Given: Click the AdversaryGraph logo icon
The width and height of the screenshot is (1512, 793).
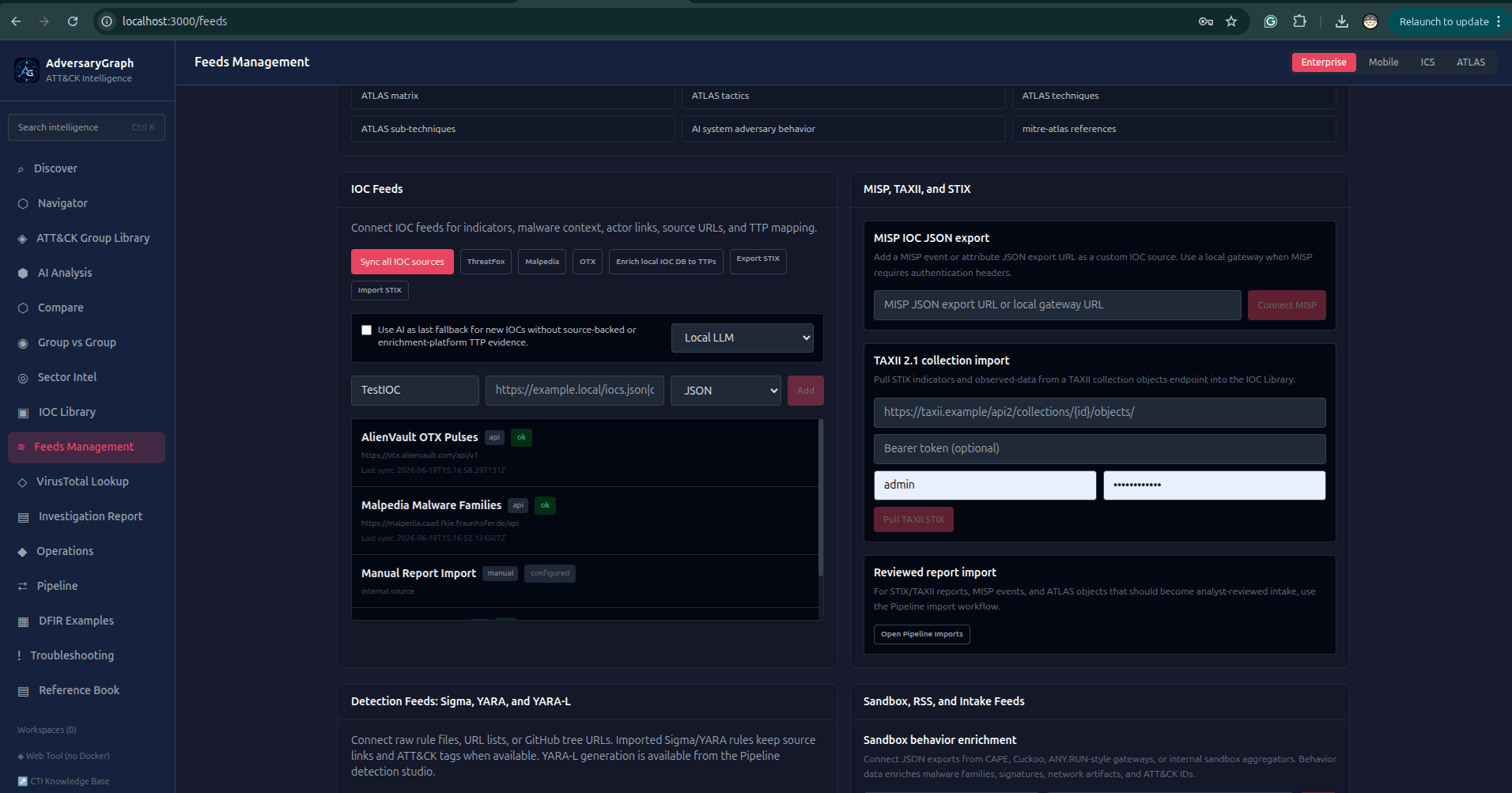Looking at the screenshot, I should [27, 70].
